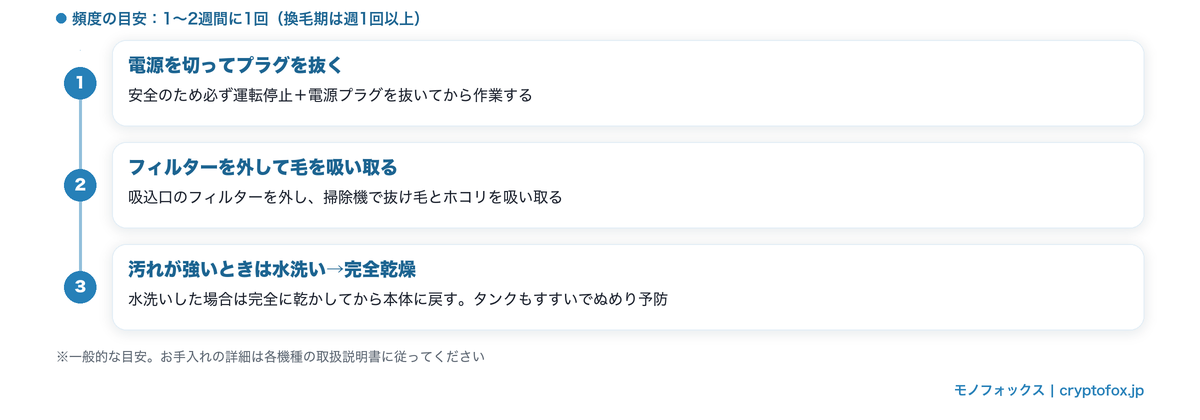Click the blue bullet dot before 頻度の目安
1200x420 pixels.
click(61, 18)
